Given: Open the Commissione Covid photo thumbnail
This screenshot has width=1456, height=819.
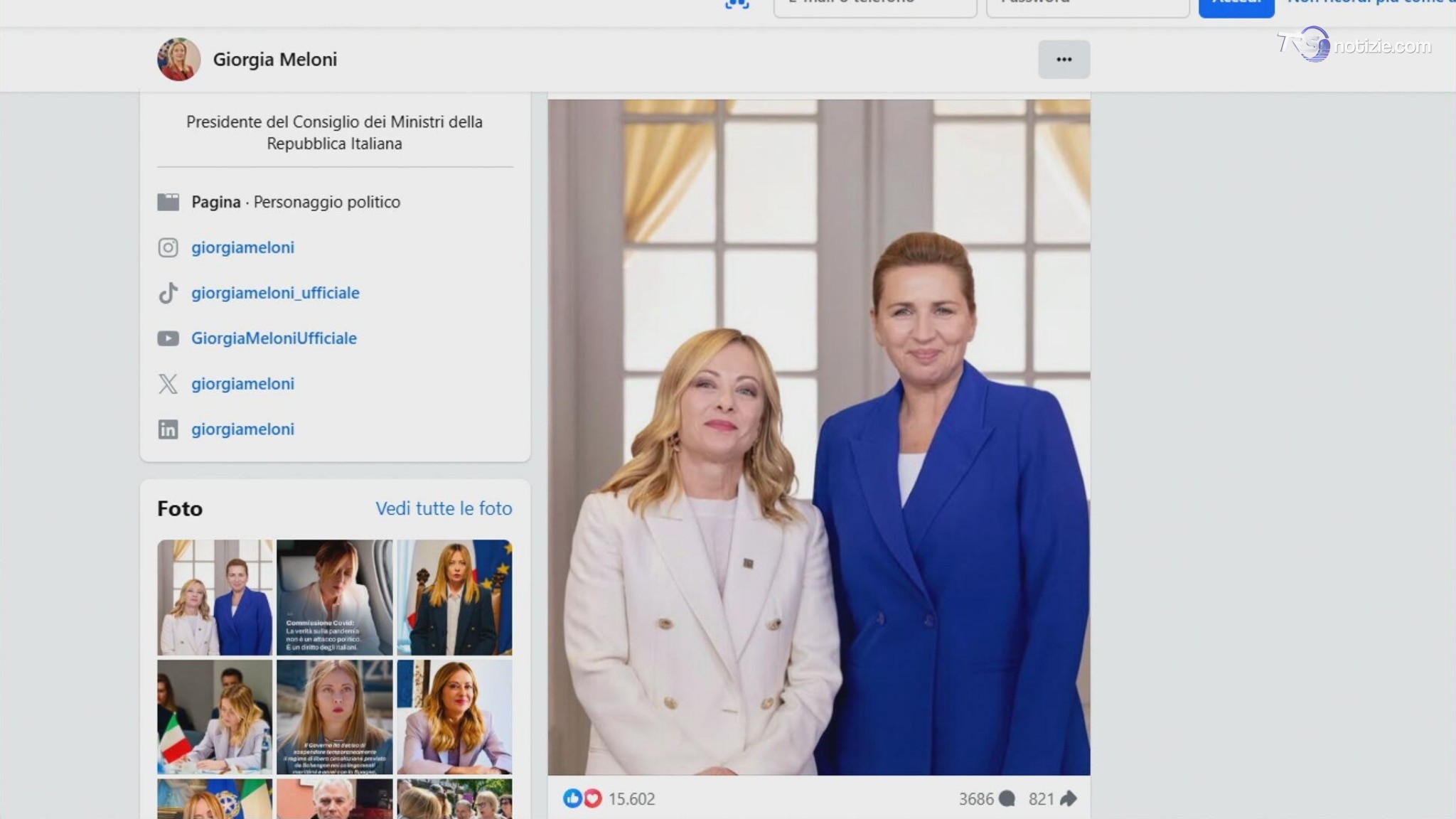Looking at the screenshot, I should (334, 597).
